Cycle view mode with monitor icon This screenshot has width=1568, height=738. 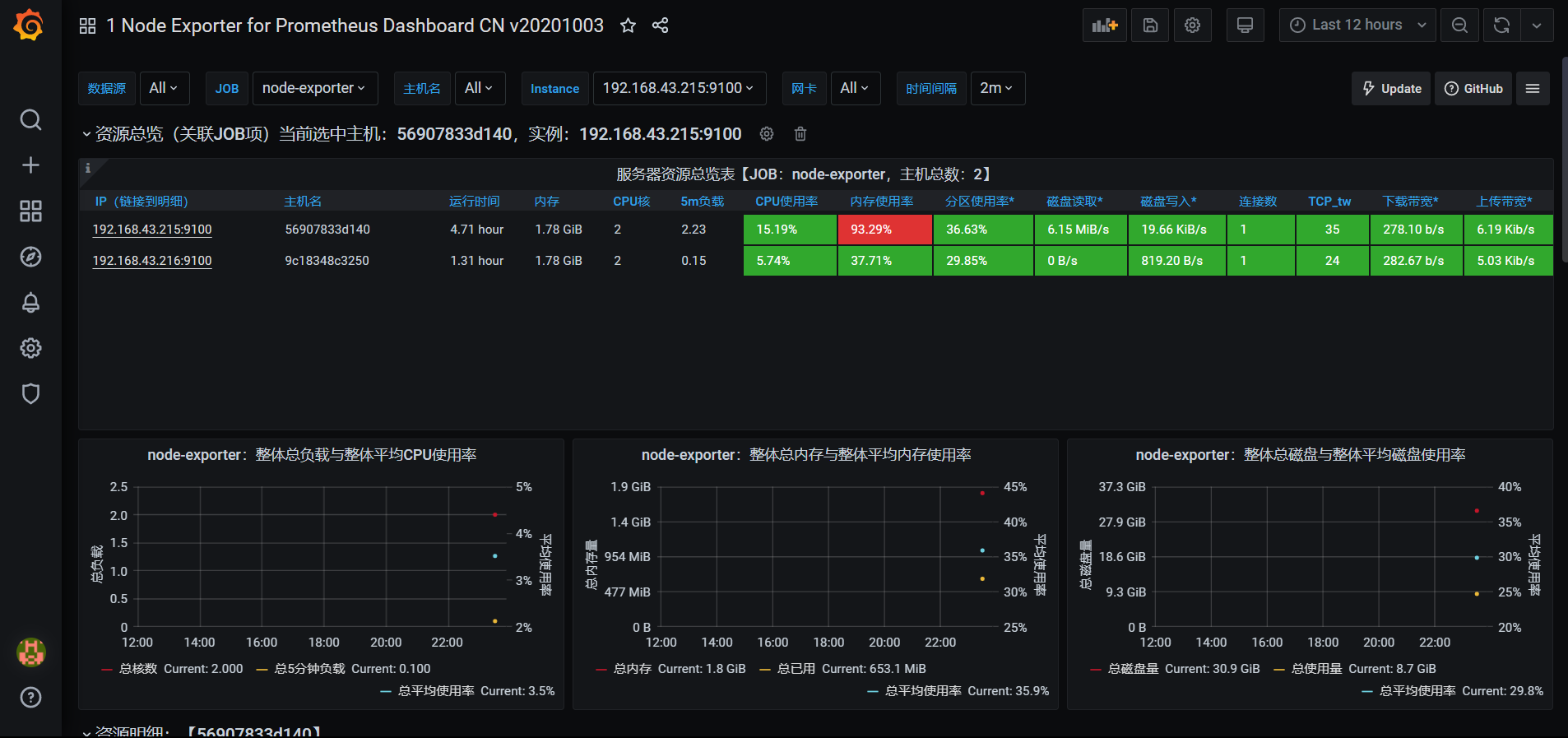1245,26
